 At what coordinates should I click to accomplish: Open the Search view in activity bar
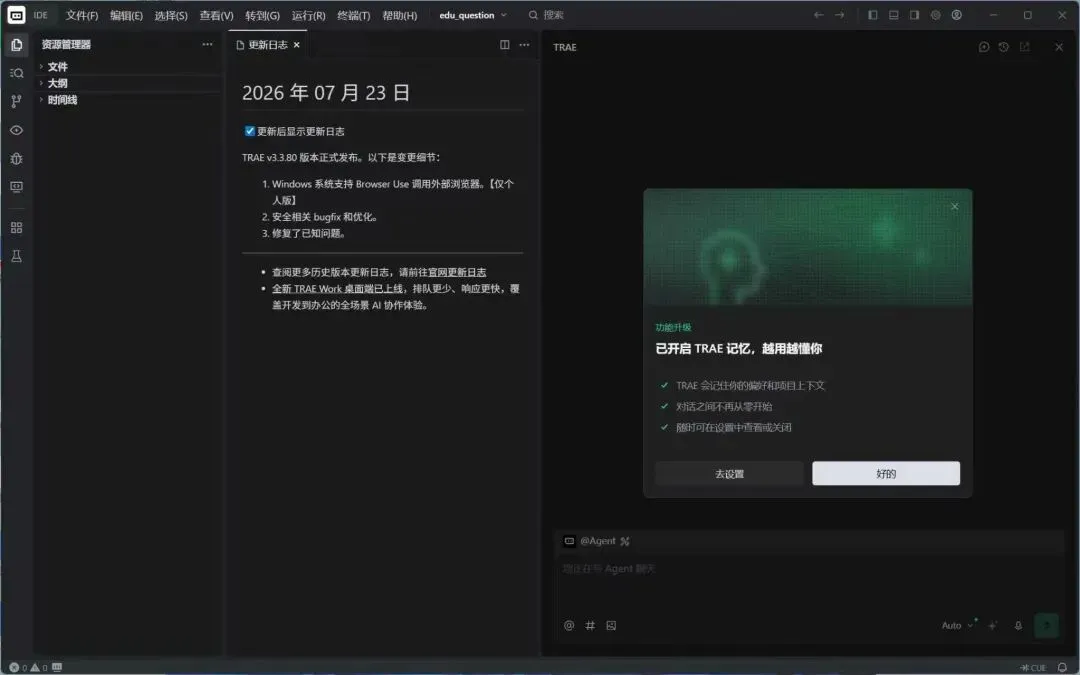(x=17, y=73)
